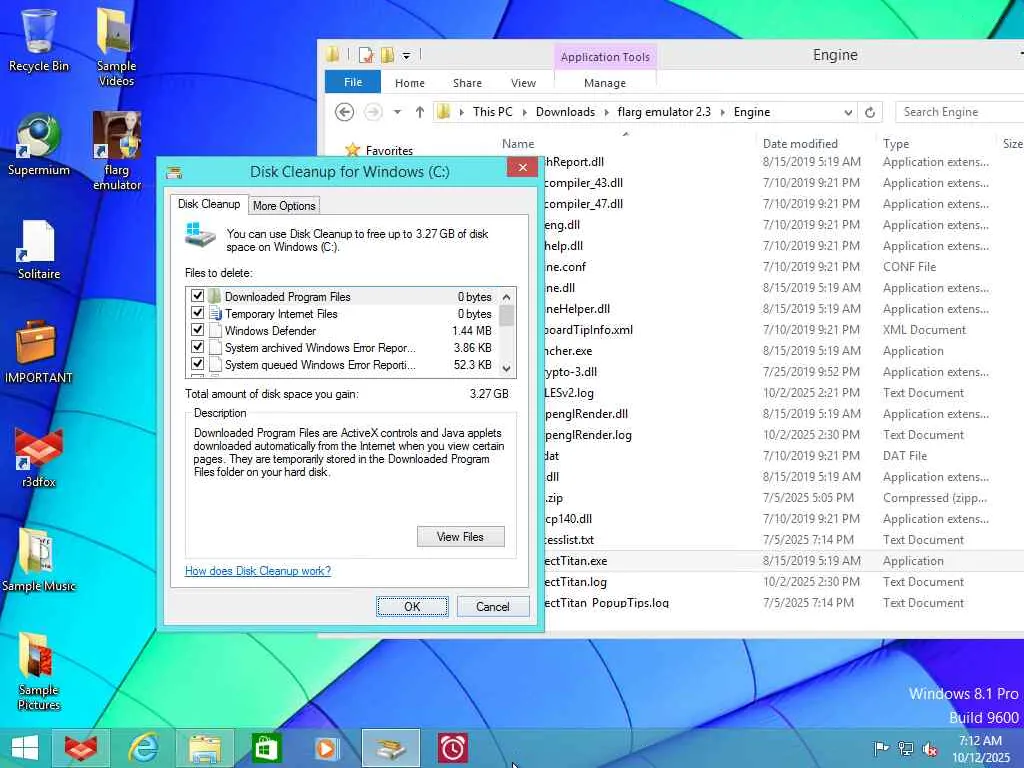Launch the Supermium browser shortcut
The height and width of the screenshot is (768, 1024).
point(39,144)
